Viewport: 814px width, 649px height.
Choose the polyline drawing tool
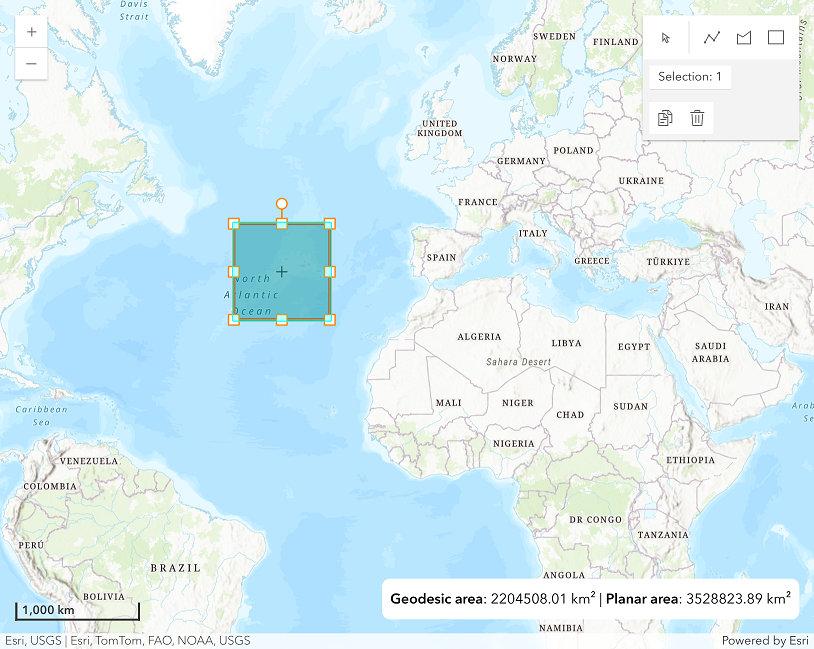tap(712, 38)
